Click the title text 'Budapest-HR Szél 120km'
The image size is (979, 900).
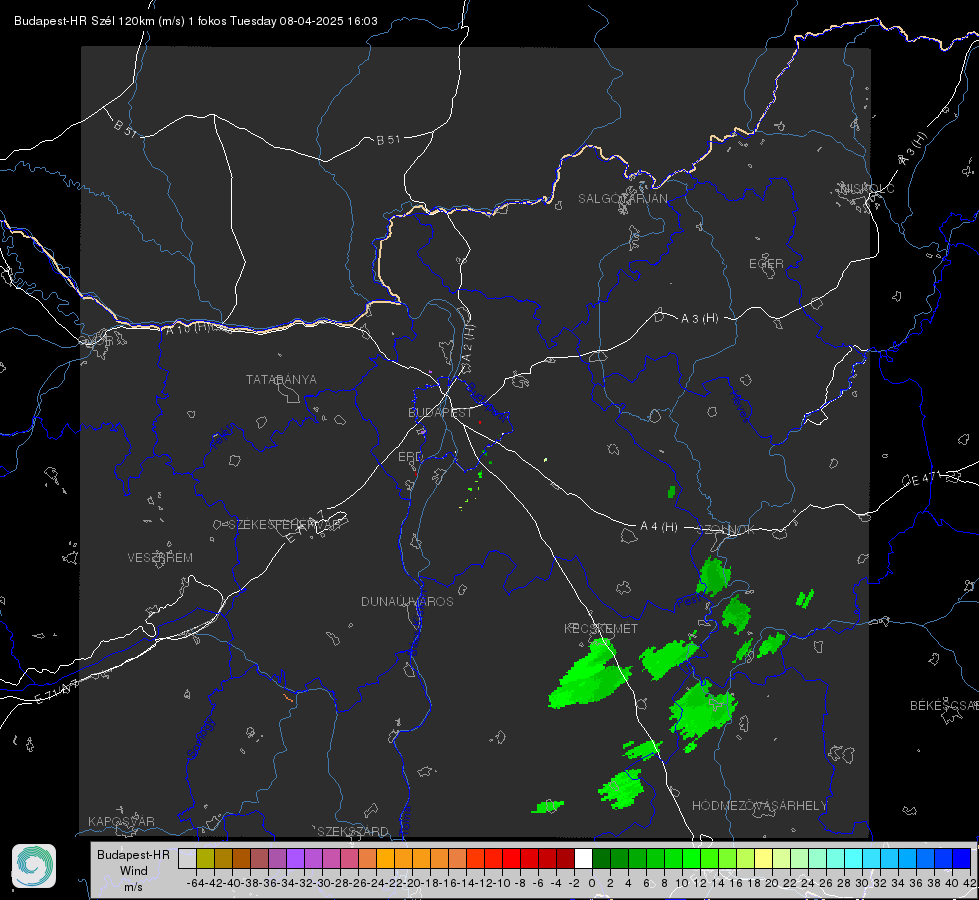point(84,21)
